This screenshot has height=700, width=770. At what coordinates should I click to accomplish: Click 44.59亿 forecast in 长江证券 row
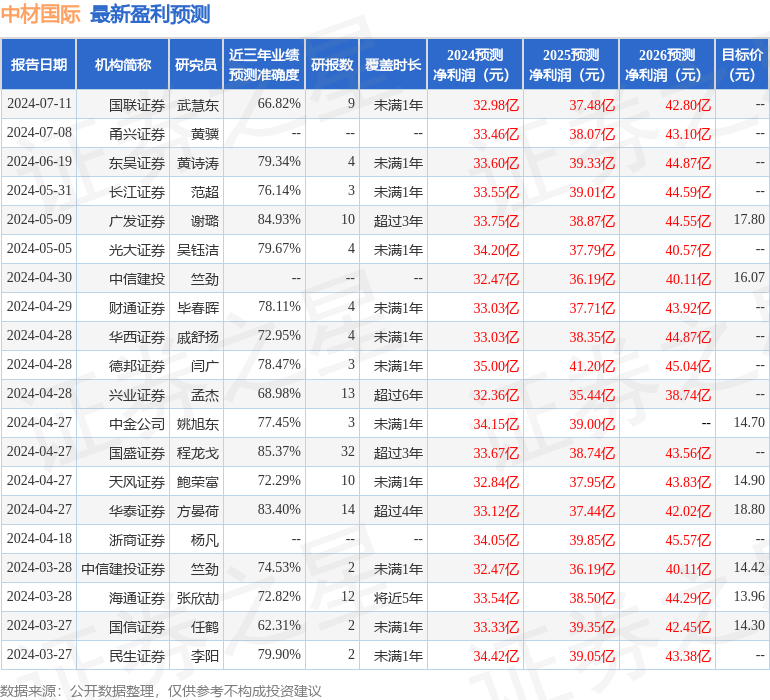[688, 192]
